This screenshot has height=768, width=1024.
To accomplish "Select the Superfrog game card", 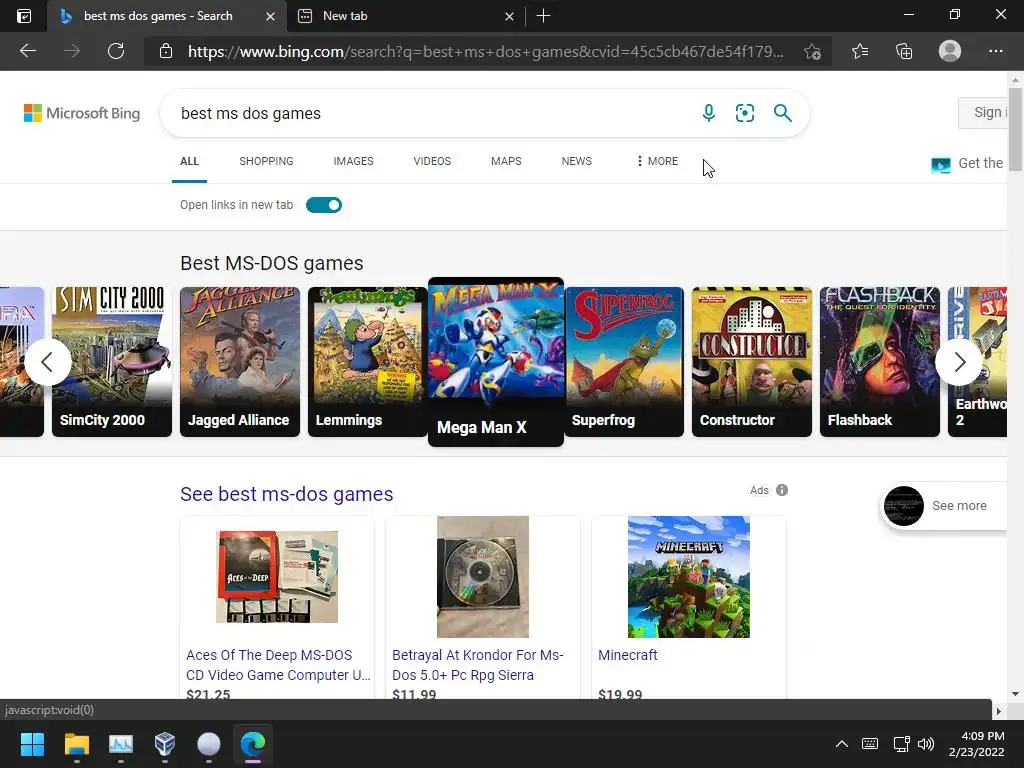I will [624, 362].
